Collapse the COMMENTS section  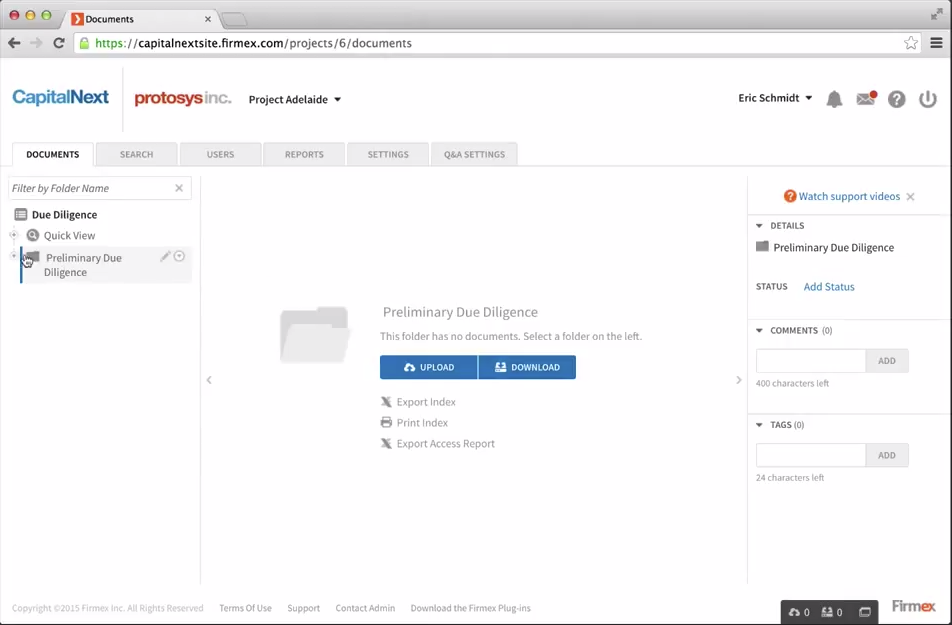[x=759, y=330]
